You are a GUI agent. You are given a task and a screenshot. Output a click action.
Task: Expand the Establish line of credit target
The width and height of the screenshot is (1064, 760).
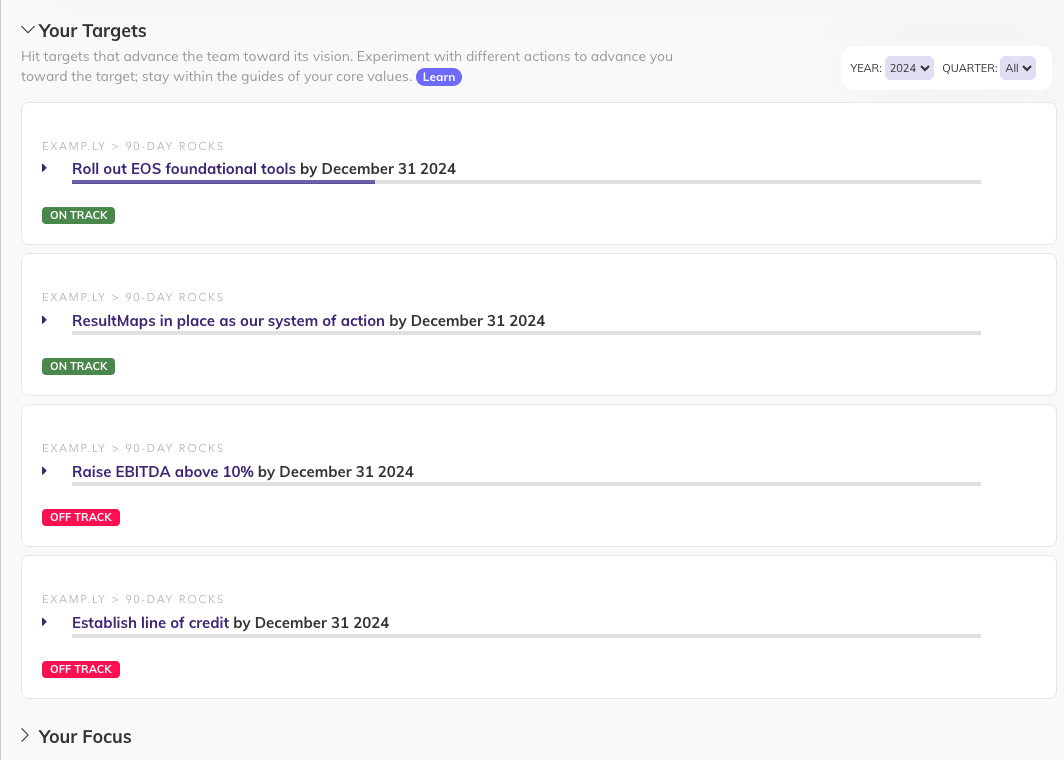point(45,622)
